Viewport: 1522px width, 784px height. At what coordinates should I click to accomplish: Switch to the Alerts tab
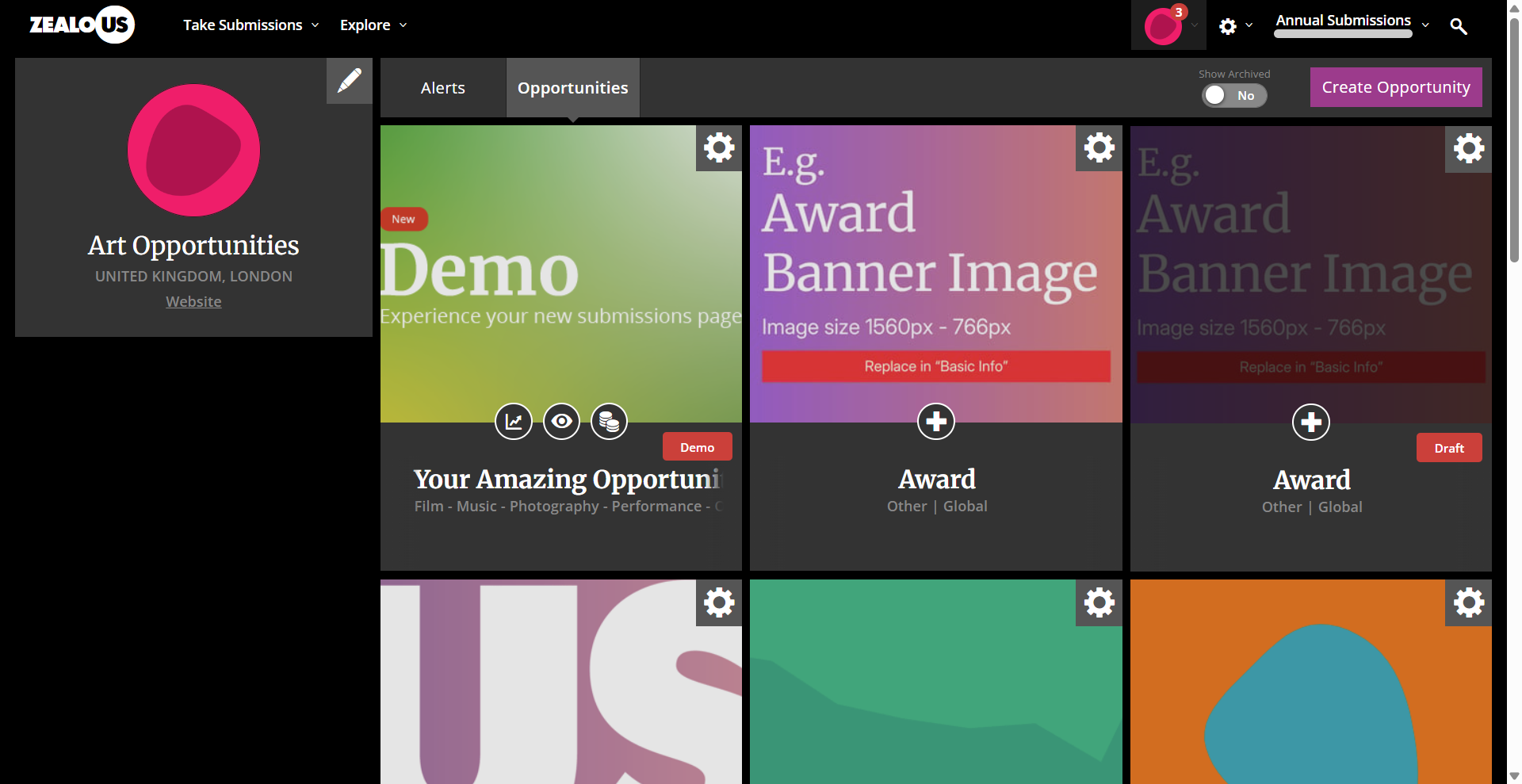click(x=442, y=88)
